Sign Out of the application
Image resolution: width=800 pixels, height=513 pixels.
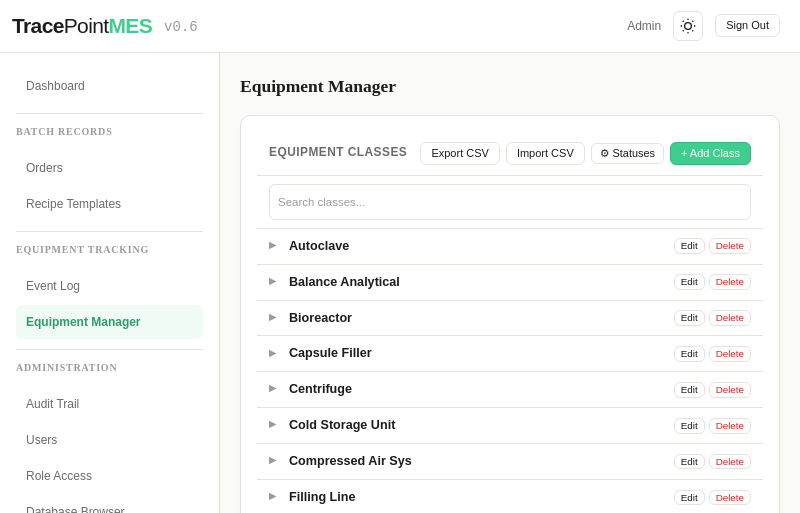click(747, 26)
